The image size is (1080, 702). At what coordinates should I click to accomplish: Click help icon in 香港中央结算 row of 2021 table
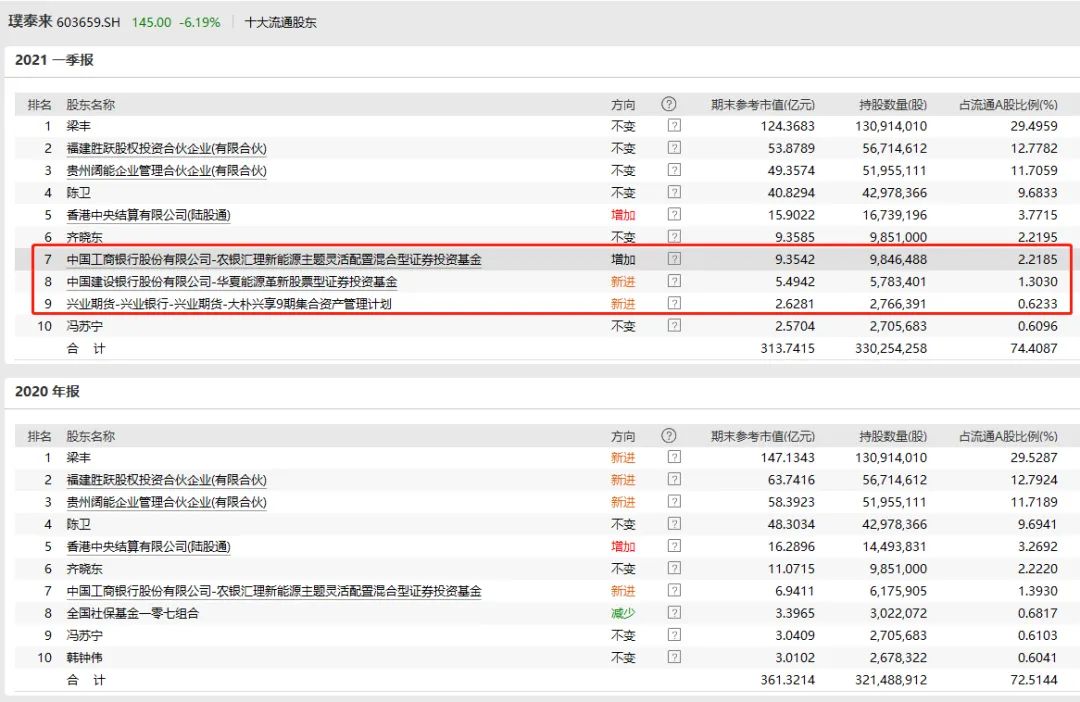[x=674, y=215]
